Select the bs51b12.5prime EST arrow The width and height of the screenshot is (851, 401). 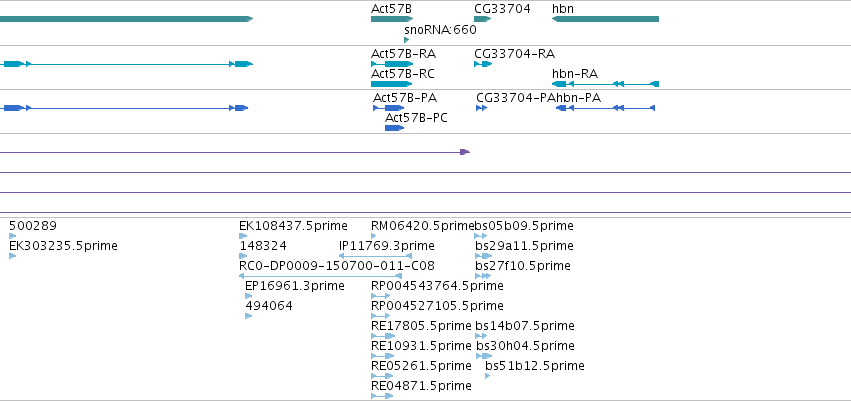487,376
